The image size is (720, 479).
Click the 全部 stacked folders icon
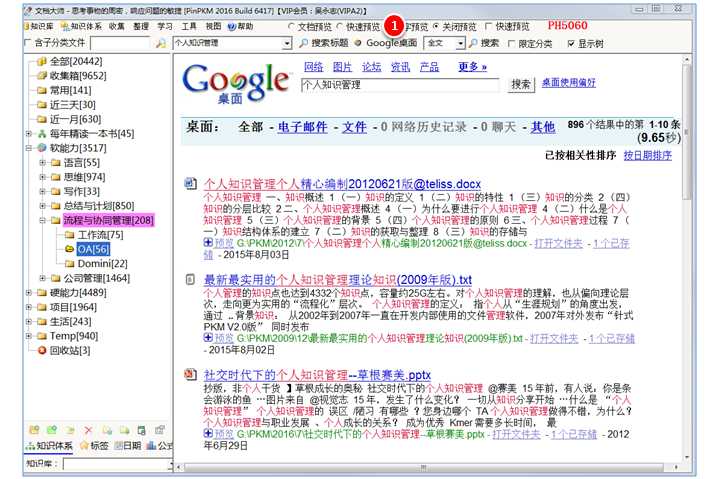pos(42,61)
